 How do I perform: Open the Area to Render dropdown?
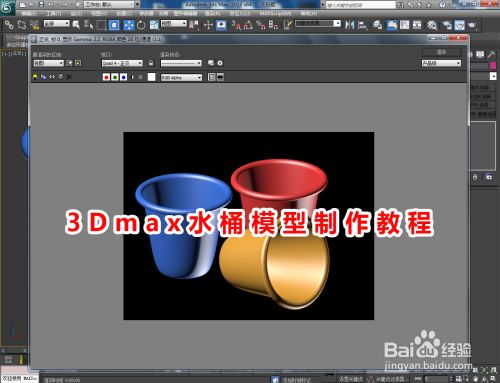(x=48, y=63)
